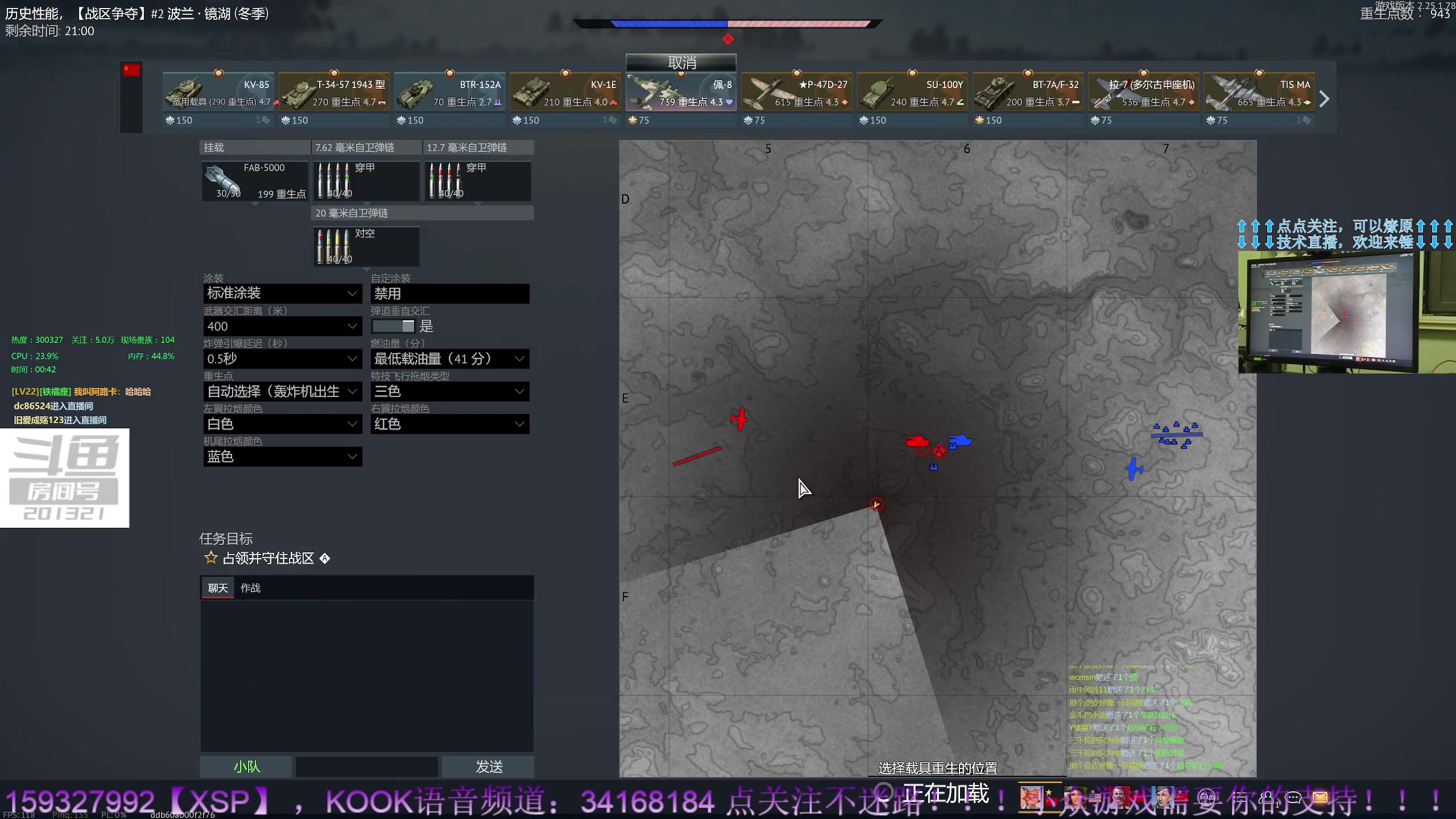The image size is (1456, 819).
Task: Select the KV-85 vehicle slot
Action: click(x=218, y=92)
